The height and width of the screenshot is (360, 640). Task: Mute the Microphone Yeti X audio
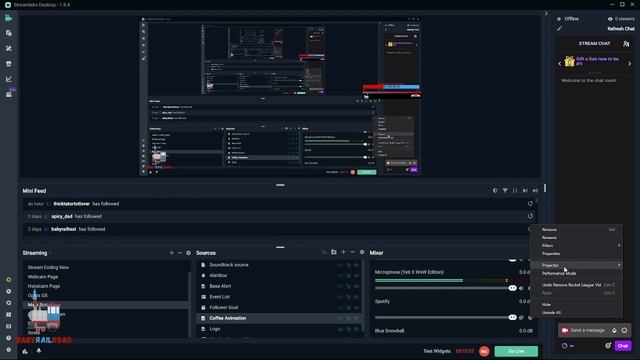click(521, 288)
